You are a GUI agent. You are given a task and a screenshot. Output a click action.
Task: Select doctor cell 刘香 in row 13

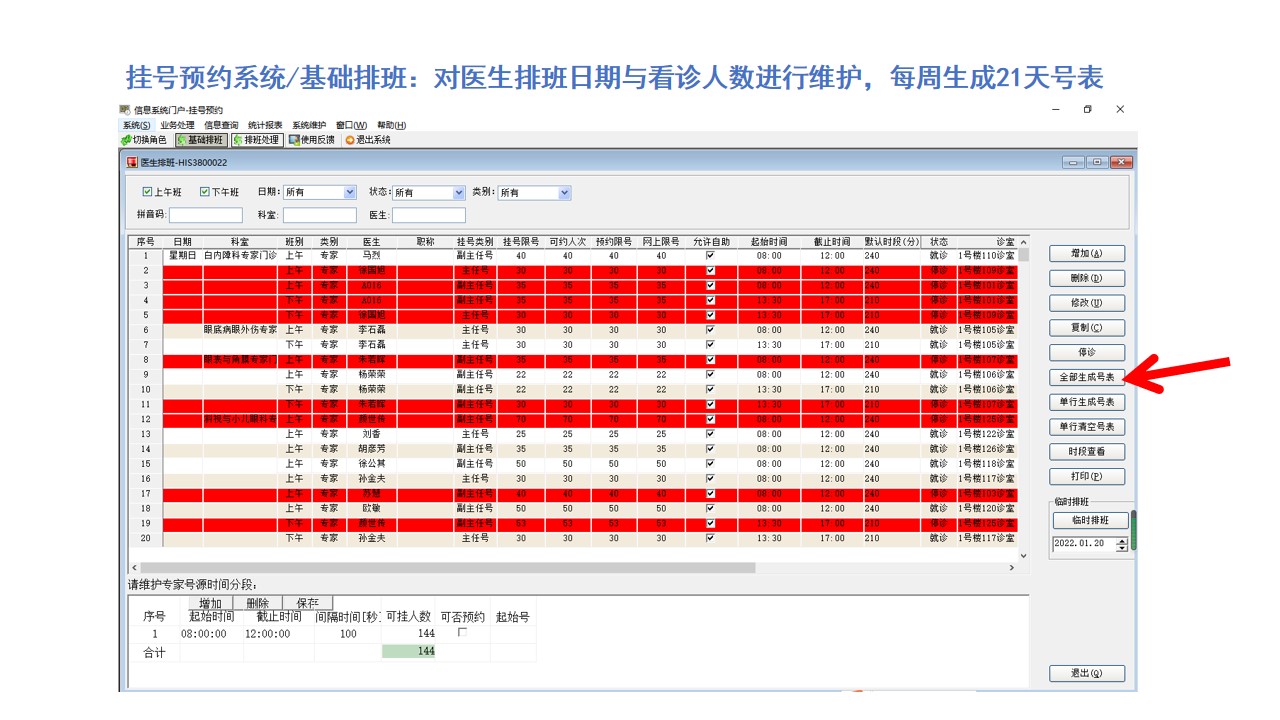(372, 434)
